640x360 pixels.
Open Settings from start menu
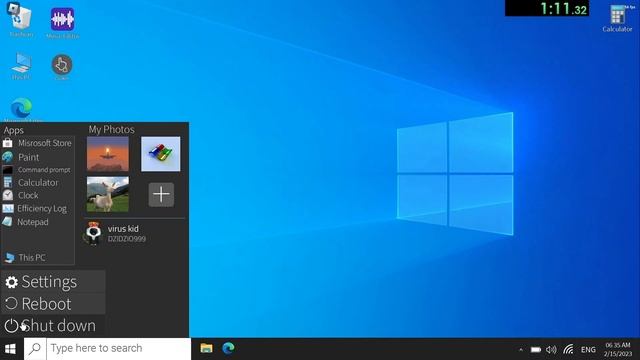click(x=53, y=282)
